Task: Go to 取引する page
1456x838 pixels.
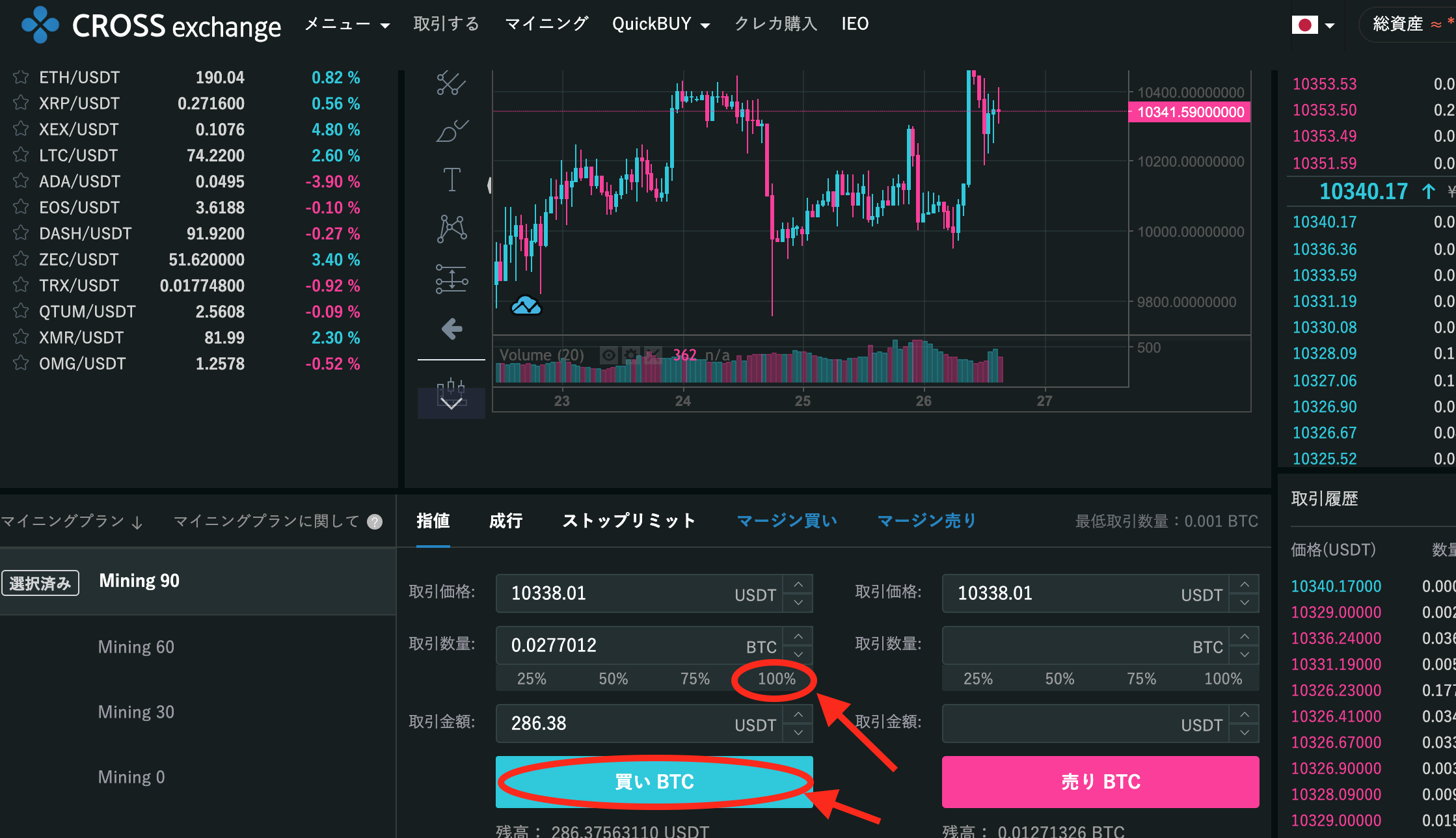Action: pos(446,24)
